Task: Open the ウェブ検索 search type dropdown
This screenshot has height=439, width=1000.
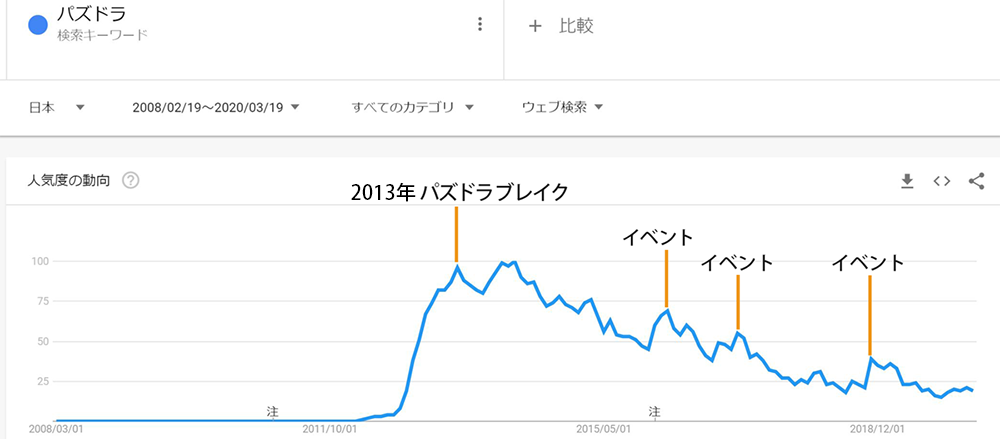Action: [562, 108]
